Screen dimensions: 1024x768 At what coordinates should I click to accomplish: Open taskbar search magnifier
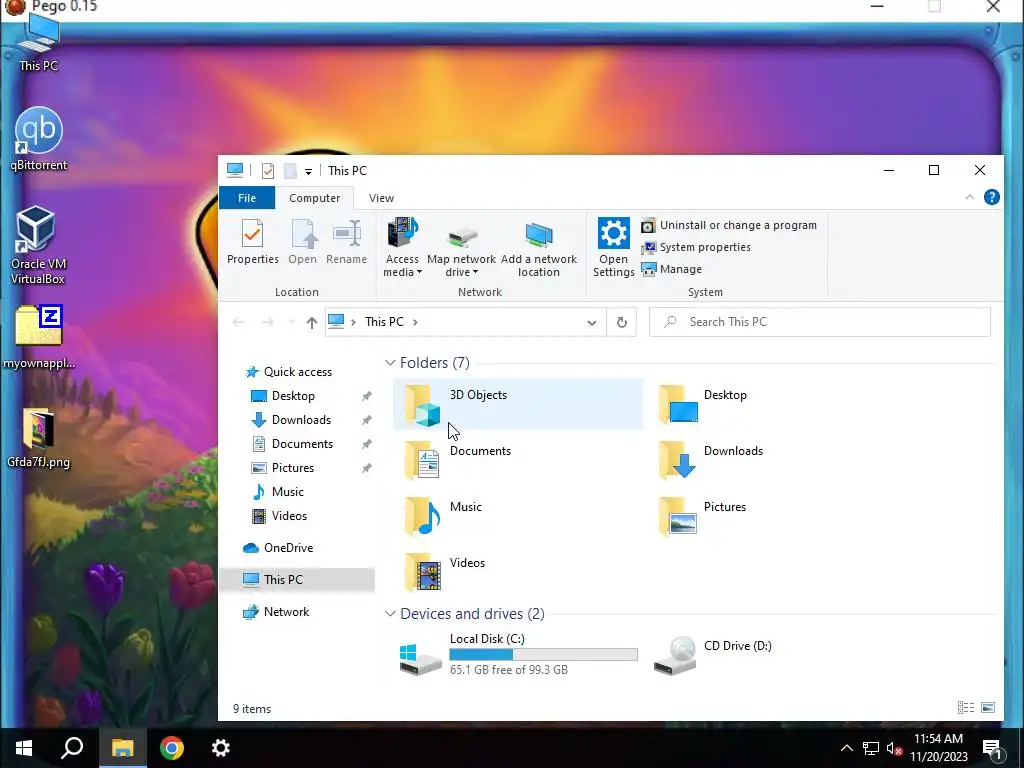point(72,748)
